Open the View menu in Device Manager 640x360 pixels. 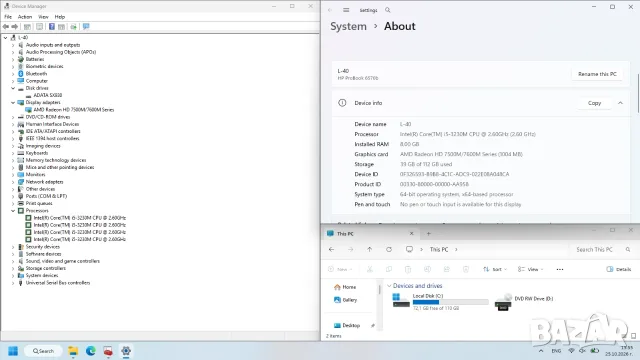pos(43,17)
